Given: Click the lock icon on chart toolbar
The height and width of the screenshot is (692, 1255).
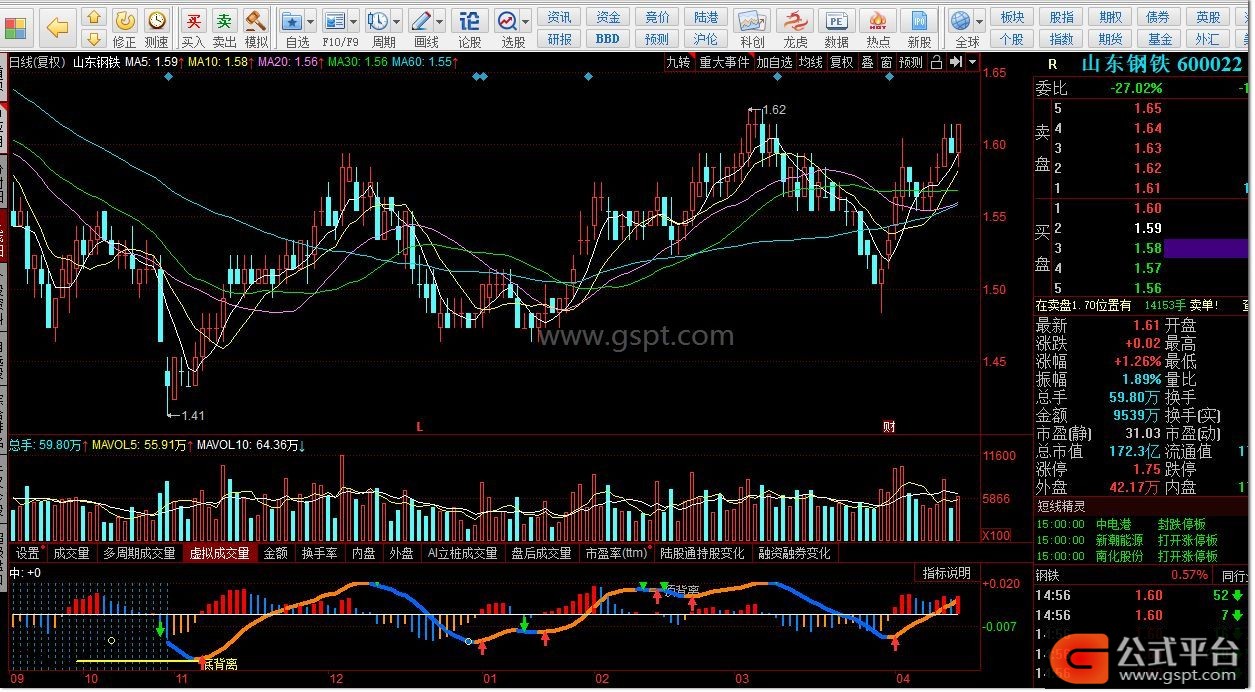Looking at the screenshot, I should (x=936, y=62).
